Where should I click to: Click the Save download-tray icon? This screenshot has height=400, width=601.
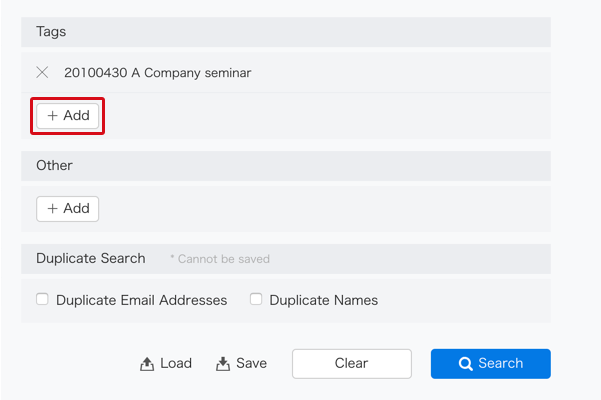223,364
